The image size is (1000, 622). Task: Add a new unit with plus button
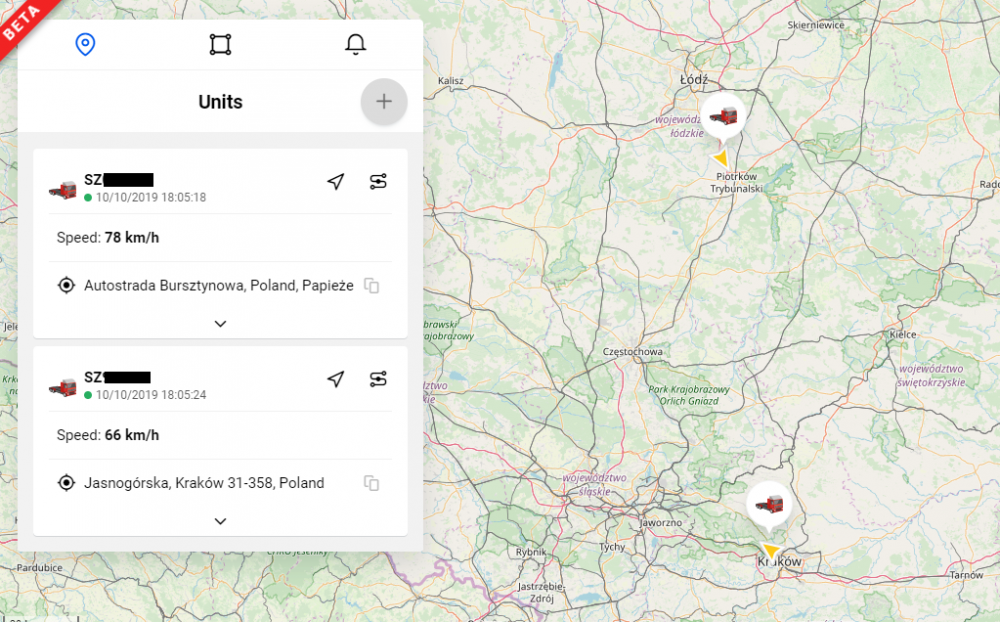384,101
